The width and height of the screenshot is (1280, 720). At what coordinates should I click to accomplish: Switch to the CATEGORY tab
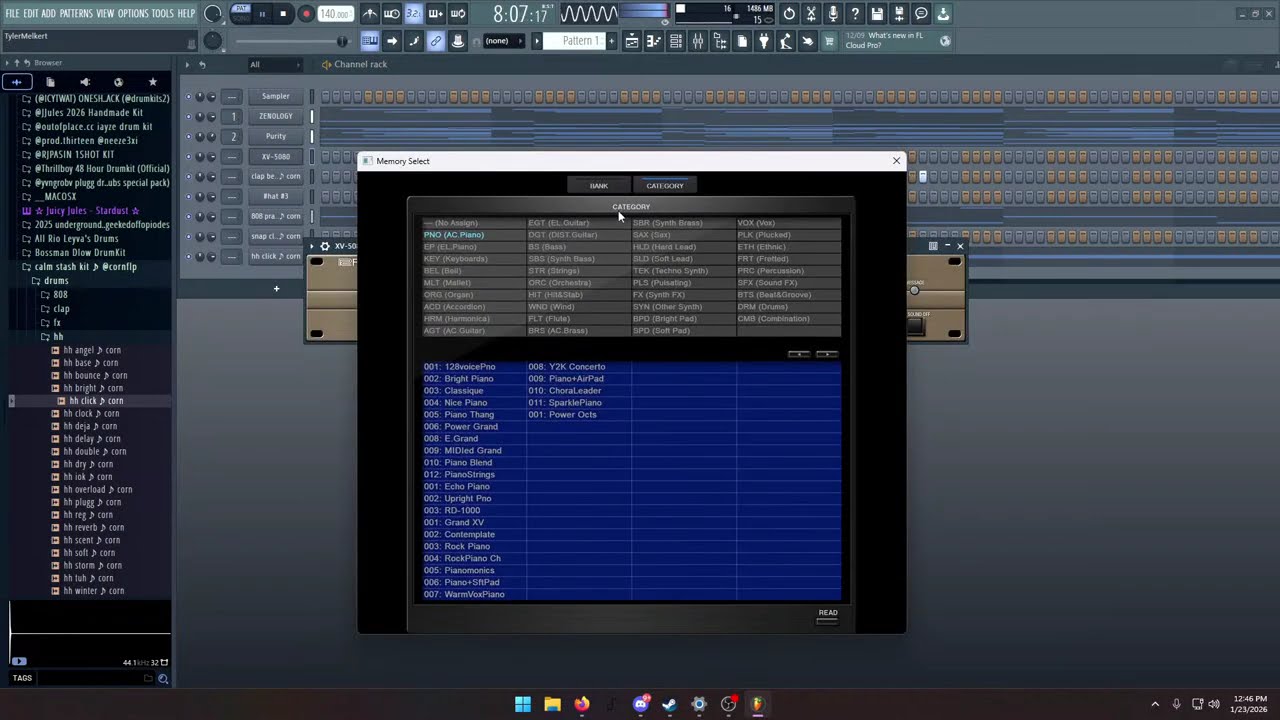(664, 185)
